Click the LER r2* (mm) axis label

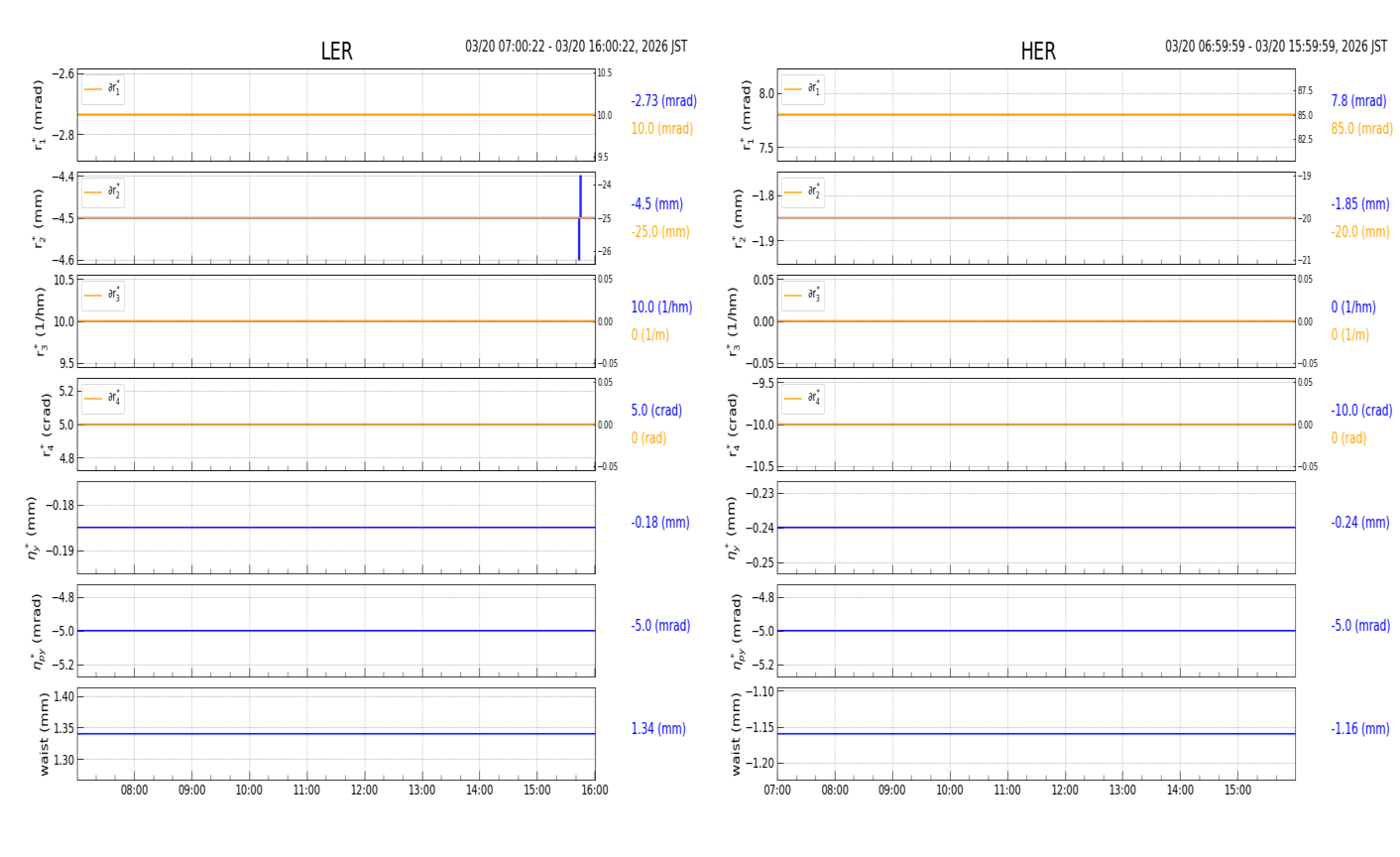(40, 218)
